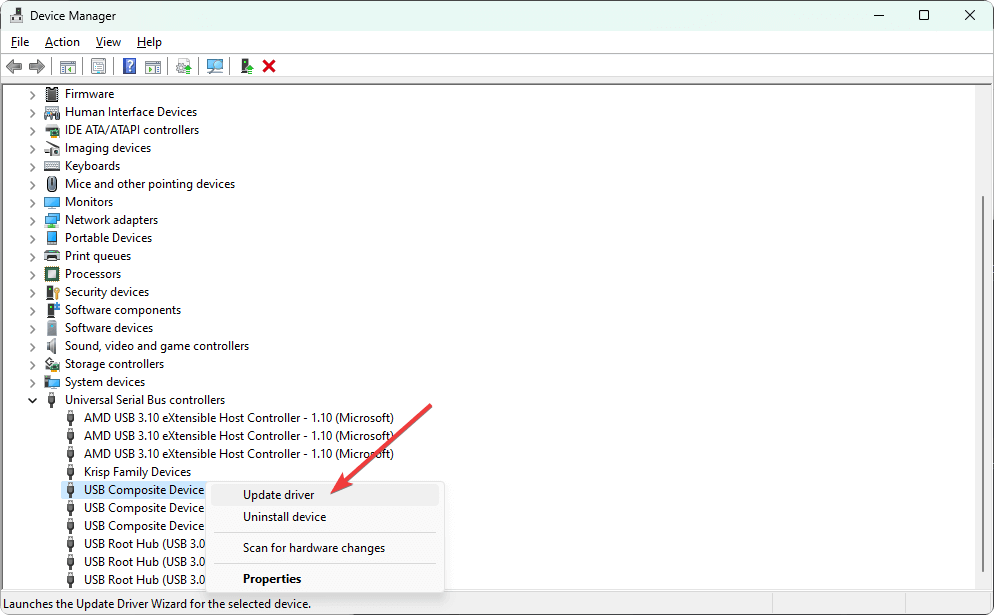
Task: Open the View menu
Action: coord(108,42)
